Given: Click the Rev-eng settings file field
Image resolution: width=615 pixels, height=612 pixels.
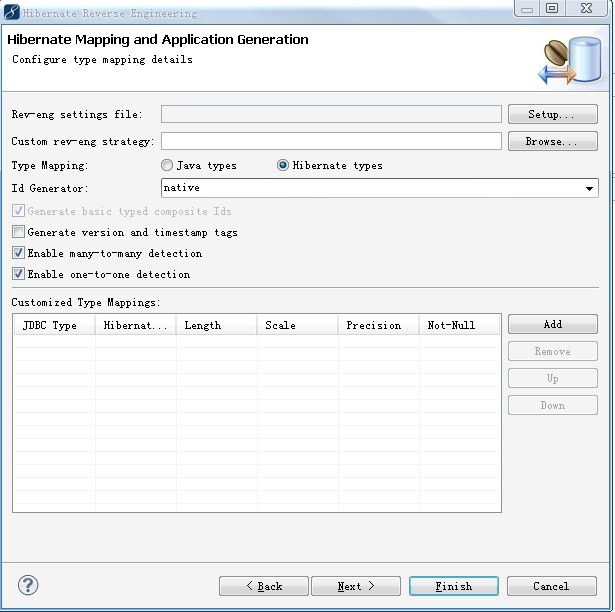Looking at the screenshot, I should [331, 114].
